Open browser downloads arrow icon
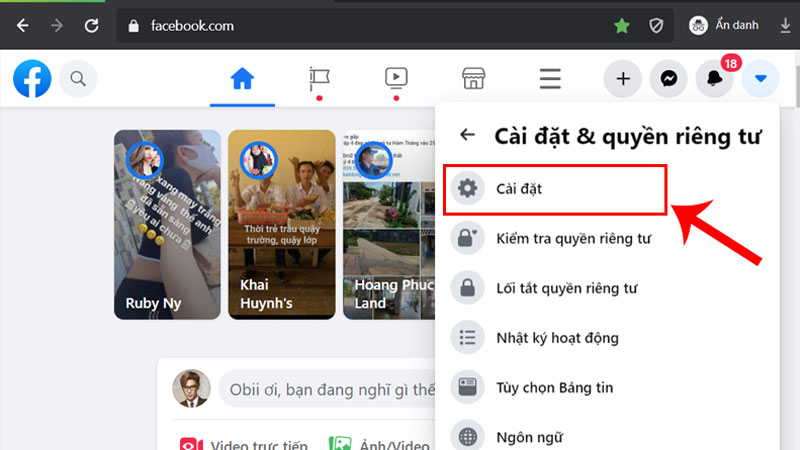 pyautogui.click(x=785, y=25)
